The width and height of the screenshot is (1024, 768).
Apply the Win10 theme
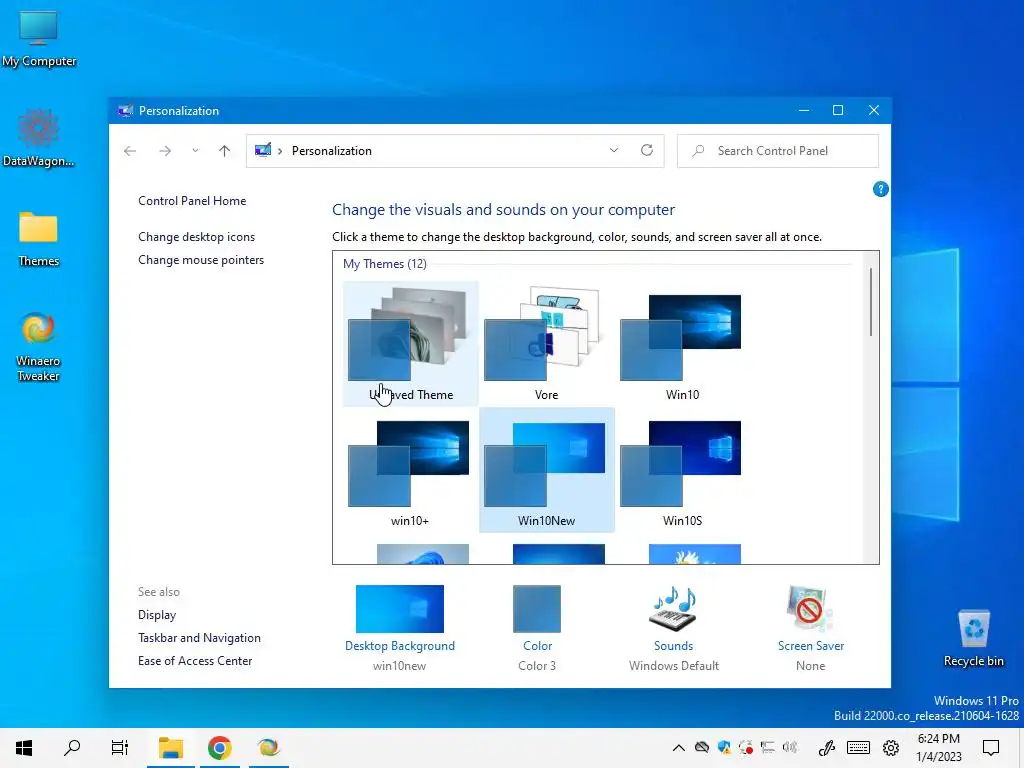(682, 344)
